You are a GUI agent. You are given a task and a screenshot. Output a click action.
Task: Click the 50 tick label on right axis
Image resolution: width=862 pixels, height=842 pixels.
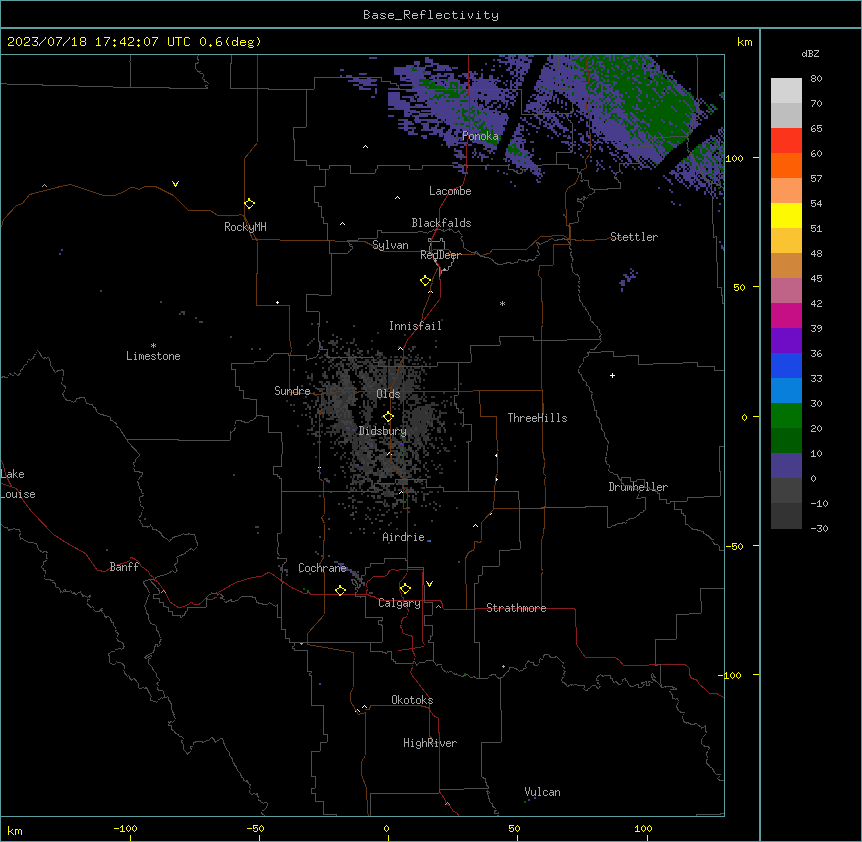pyautogui.click(x=739, y=287)
